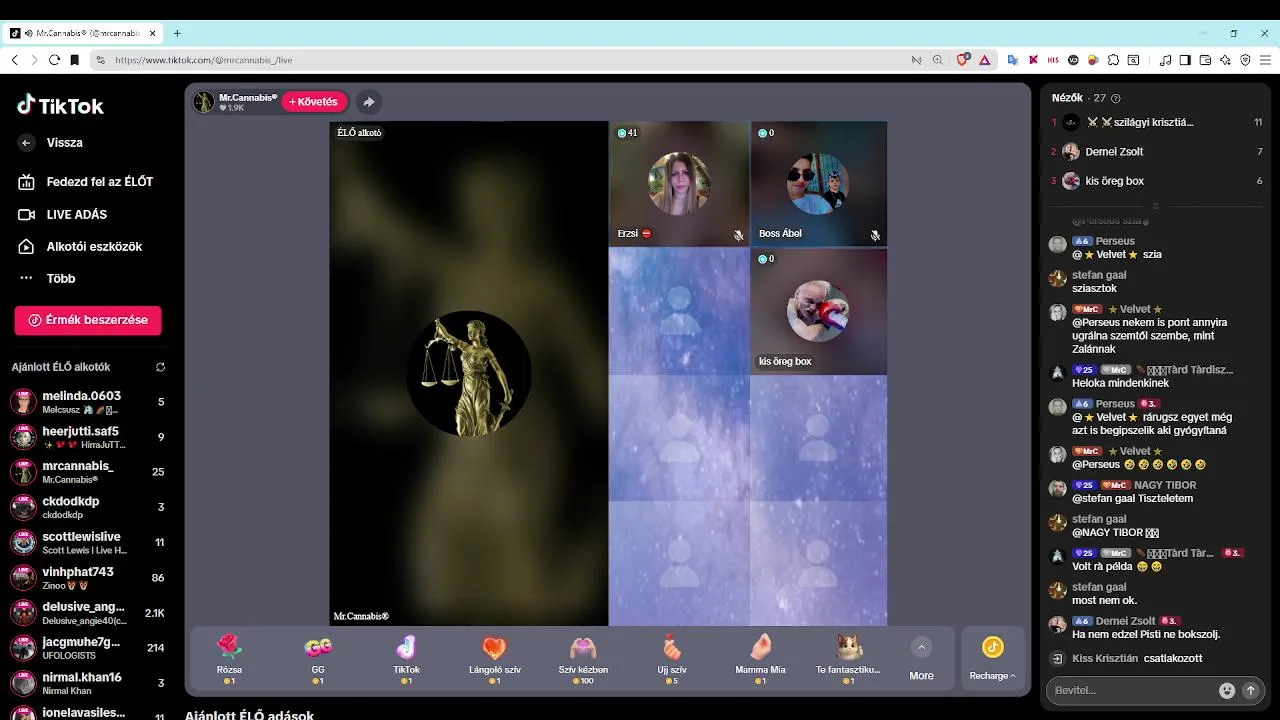Open the Brave VPN shield icon
The height and width of the screenshot is (720, 1280).
(1245, 60)
